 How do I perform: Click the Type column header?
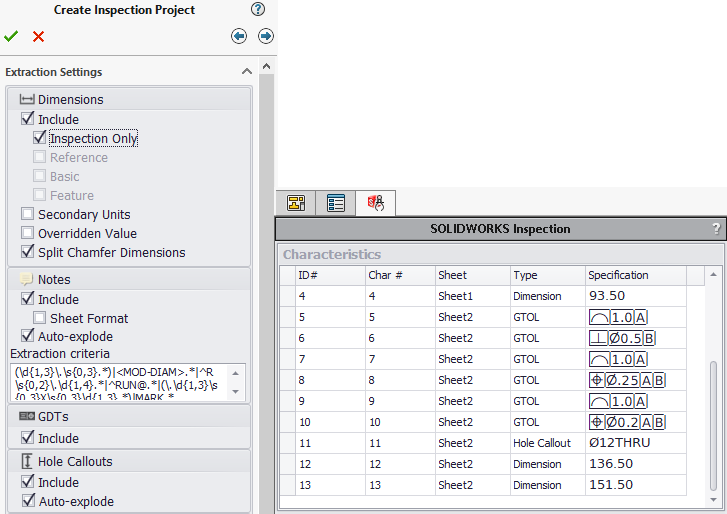[x=548, y=275]
